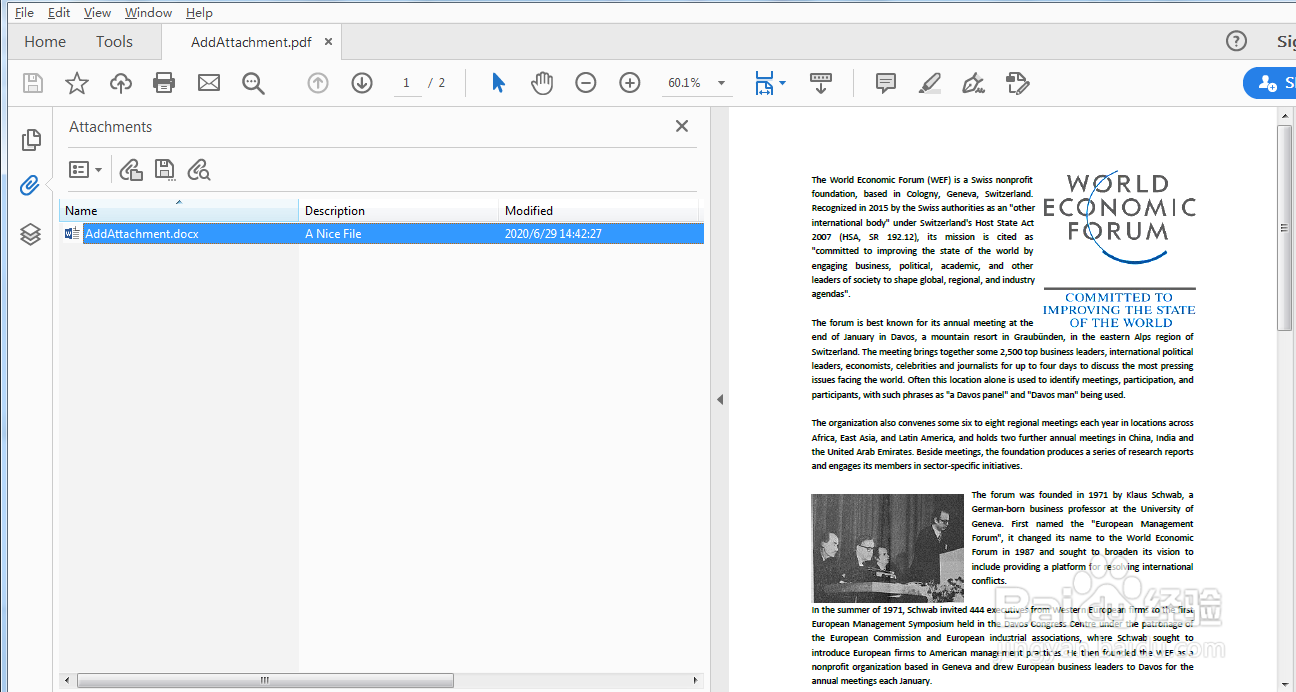Click the Print file icon

164,83
